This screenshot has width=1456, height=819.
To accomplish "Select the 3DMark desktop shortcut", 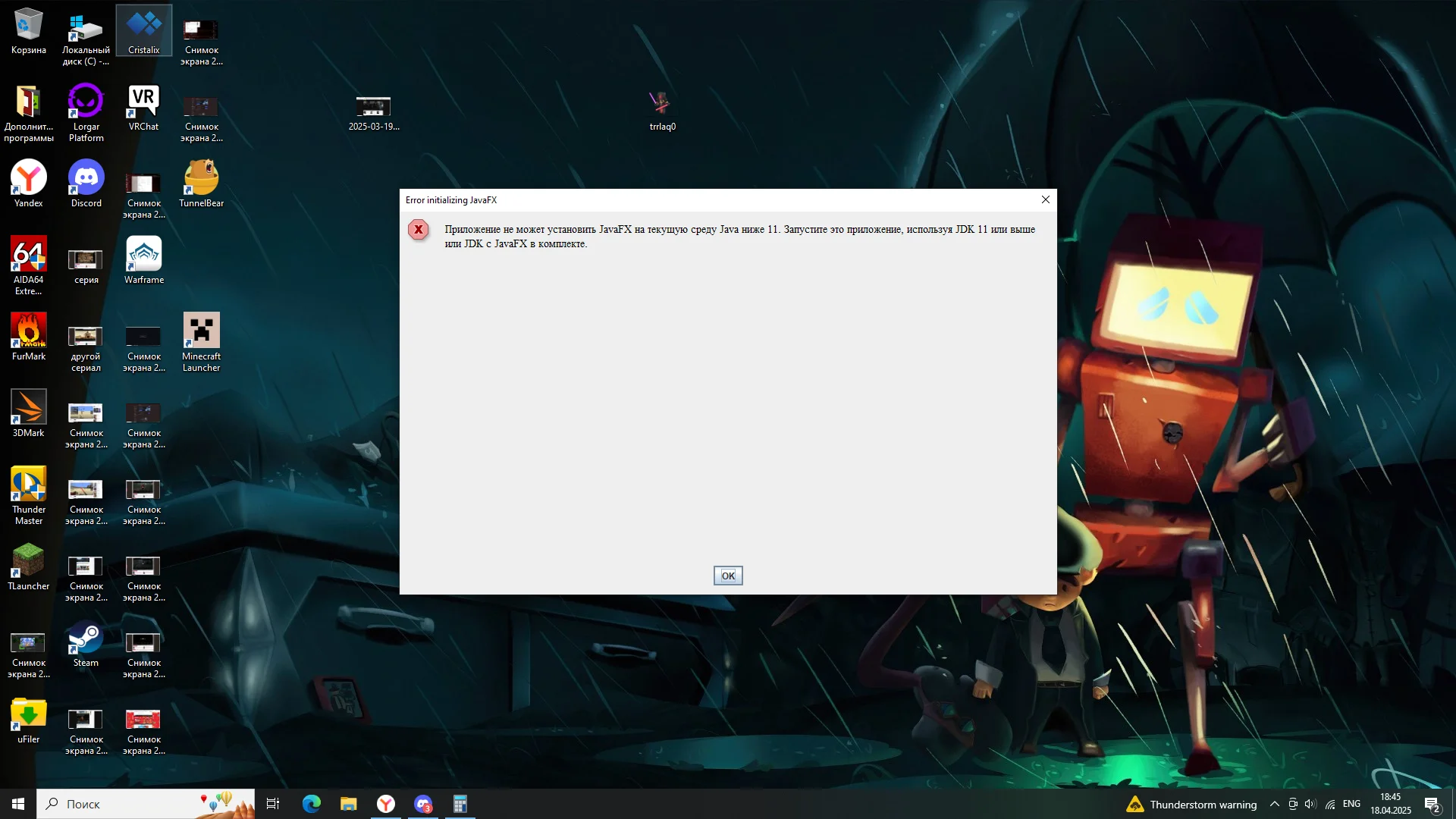I will (x=29, y=414).
